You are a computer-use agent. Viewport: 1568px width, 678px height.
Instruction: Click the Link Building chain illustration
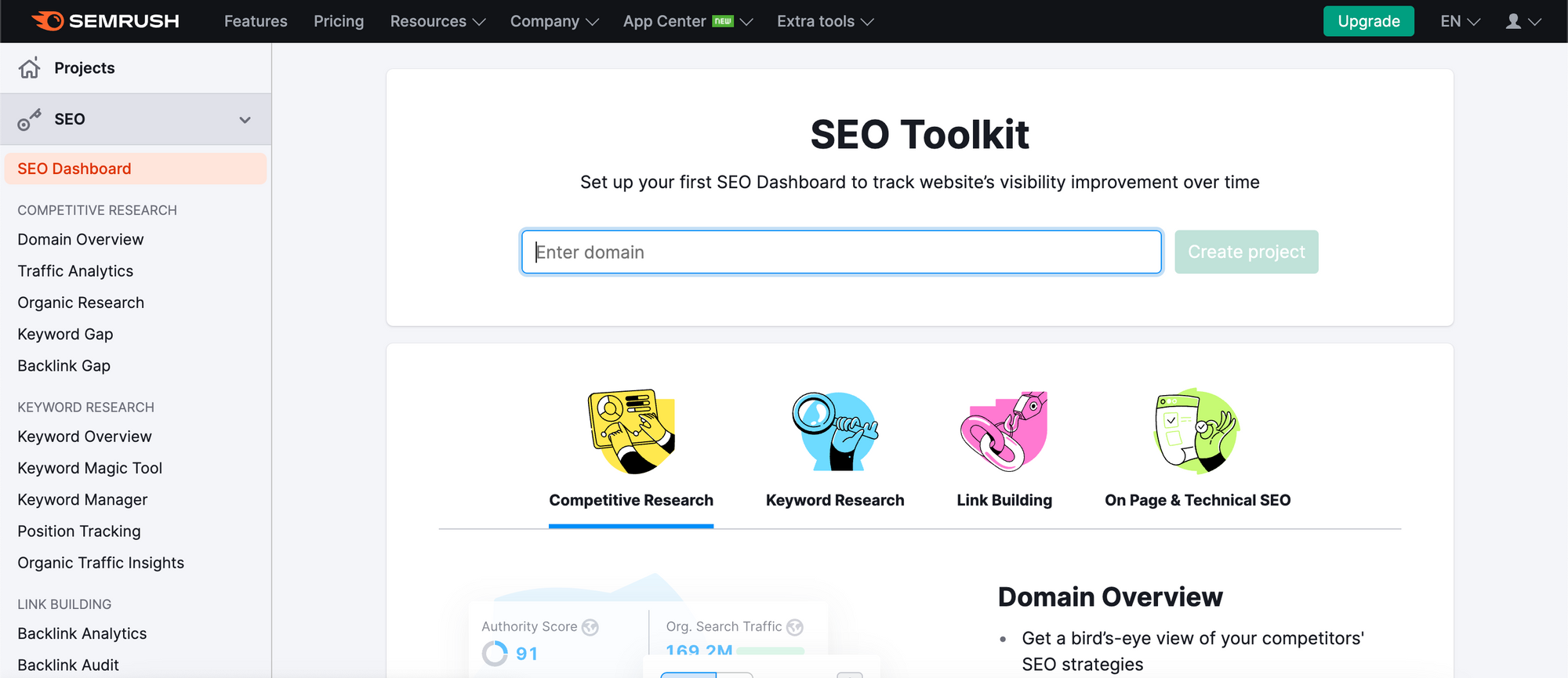pyautogui.click(x=1004, y=431)
